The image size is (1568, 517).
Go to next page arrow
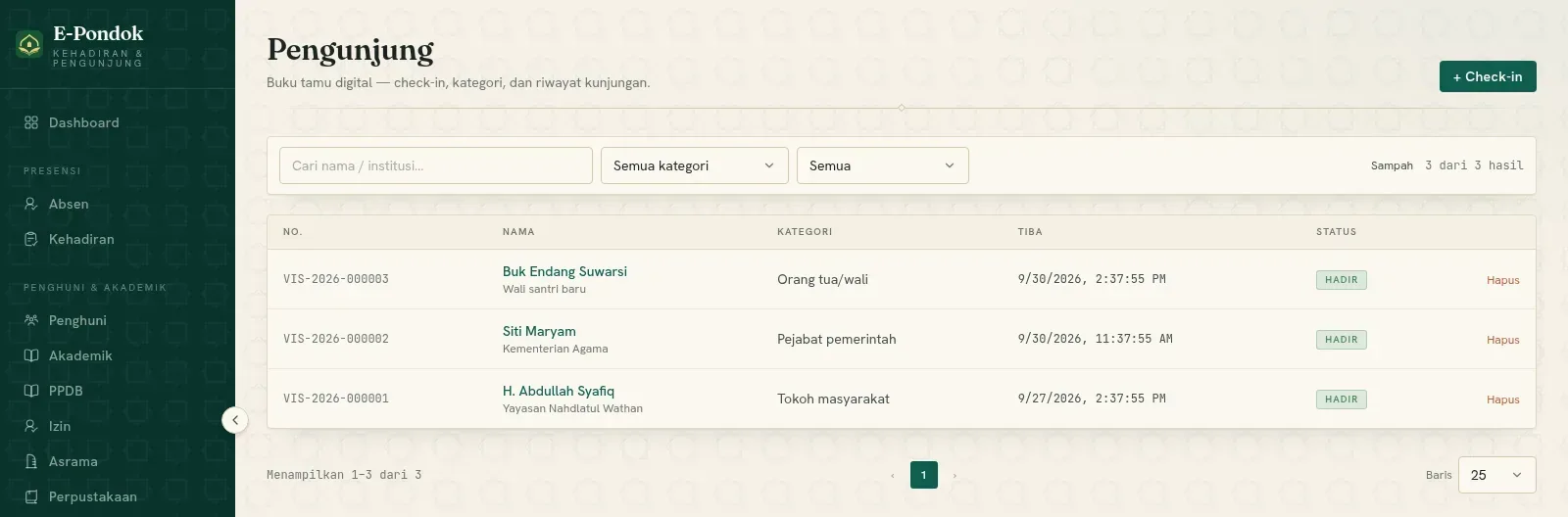click(955, 476)
